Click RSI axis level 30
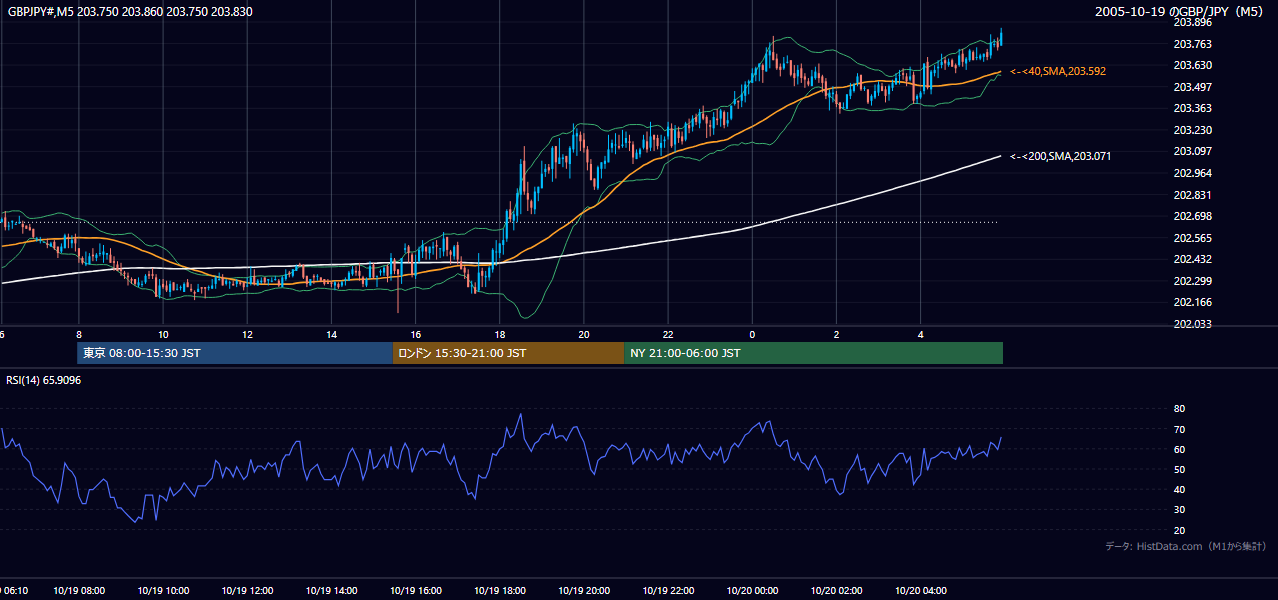1278x600 pixels. tap(1179, 510)
